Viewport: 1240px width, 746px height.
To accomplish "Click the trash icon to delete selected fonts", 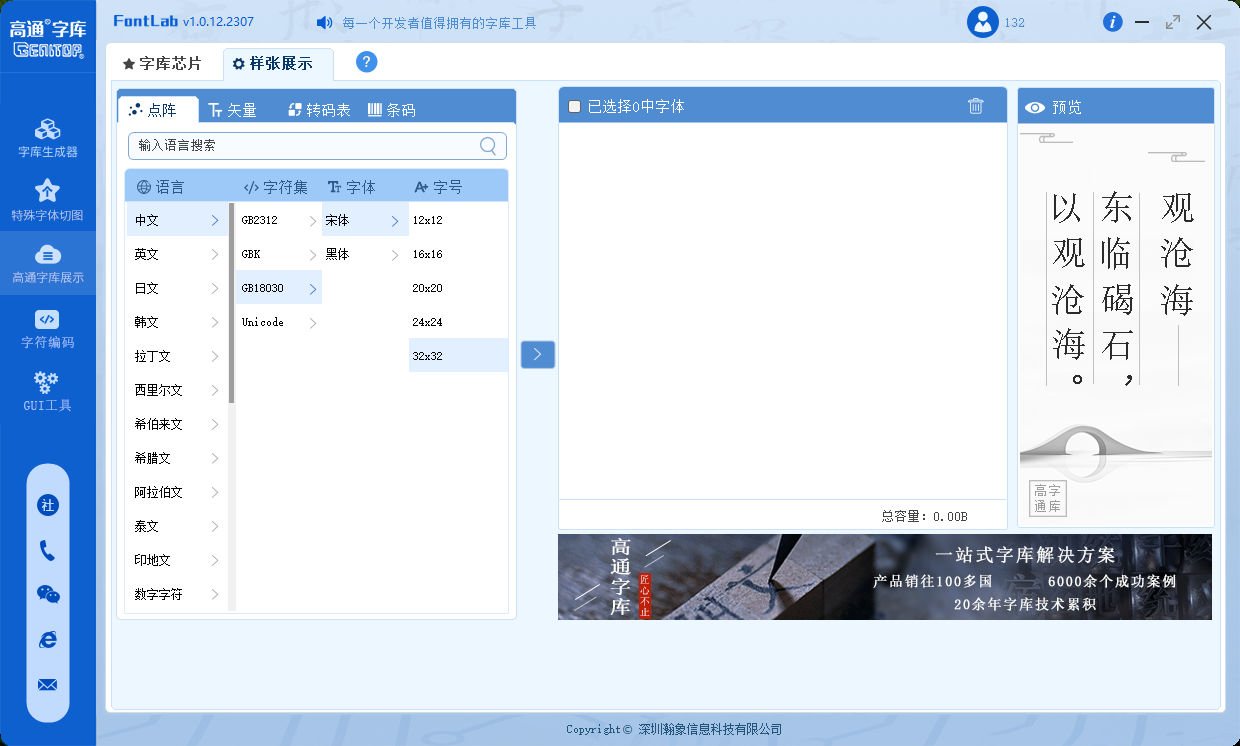I will pyautogui.click(x=976, y=106).
